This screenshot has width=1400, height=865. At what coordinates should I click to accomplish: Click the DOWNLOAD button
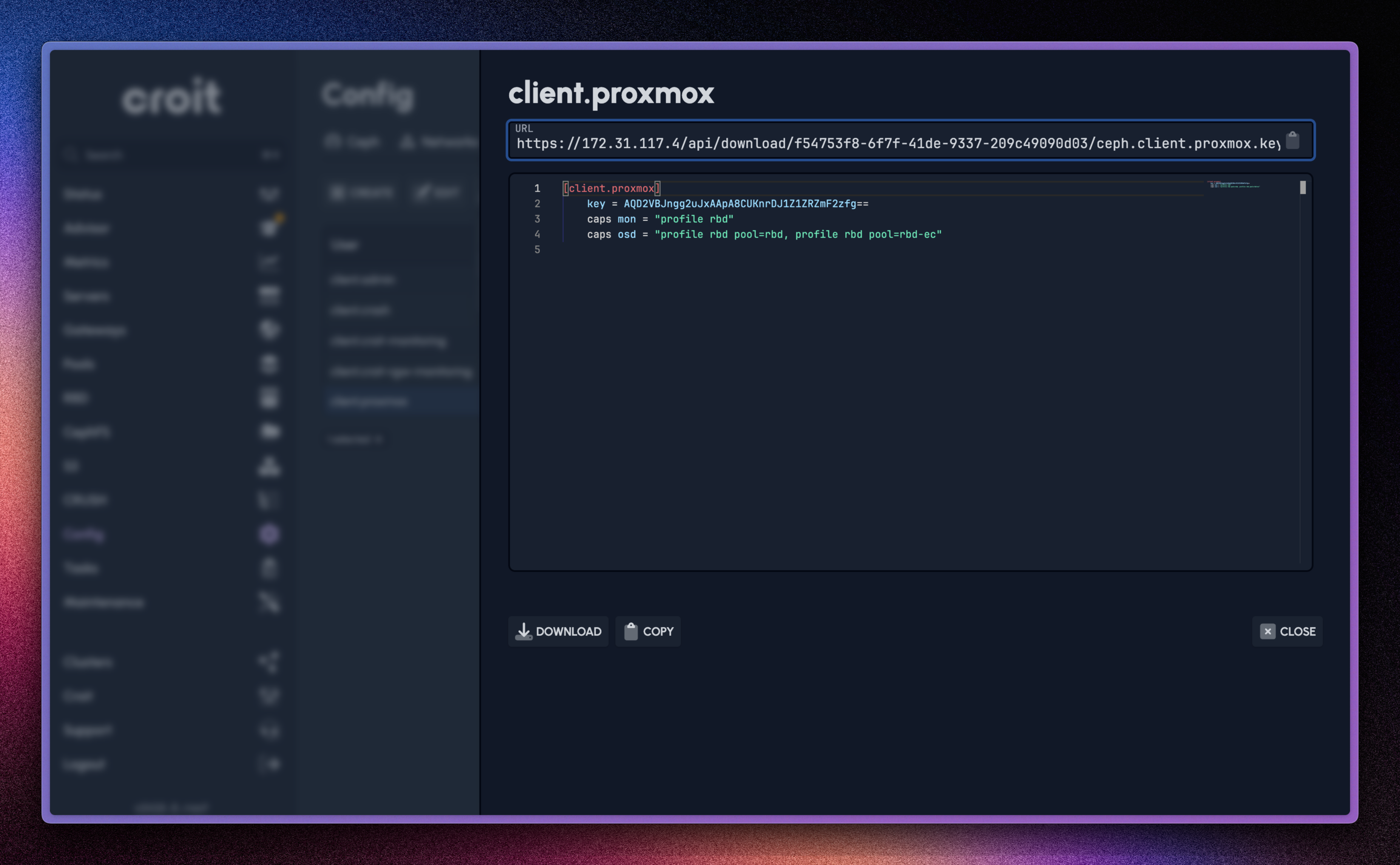(558, 631)
